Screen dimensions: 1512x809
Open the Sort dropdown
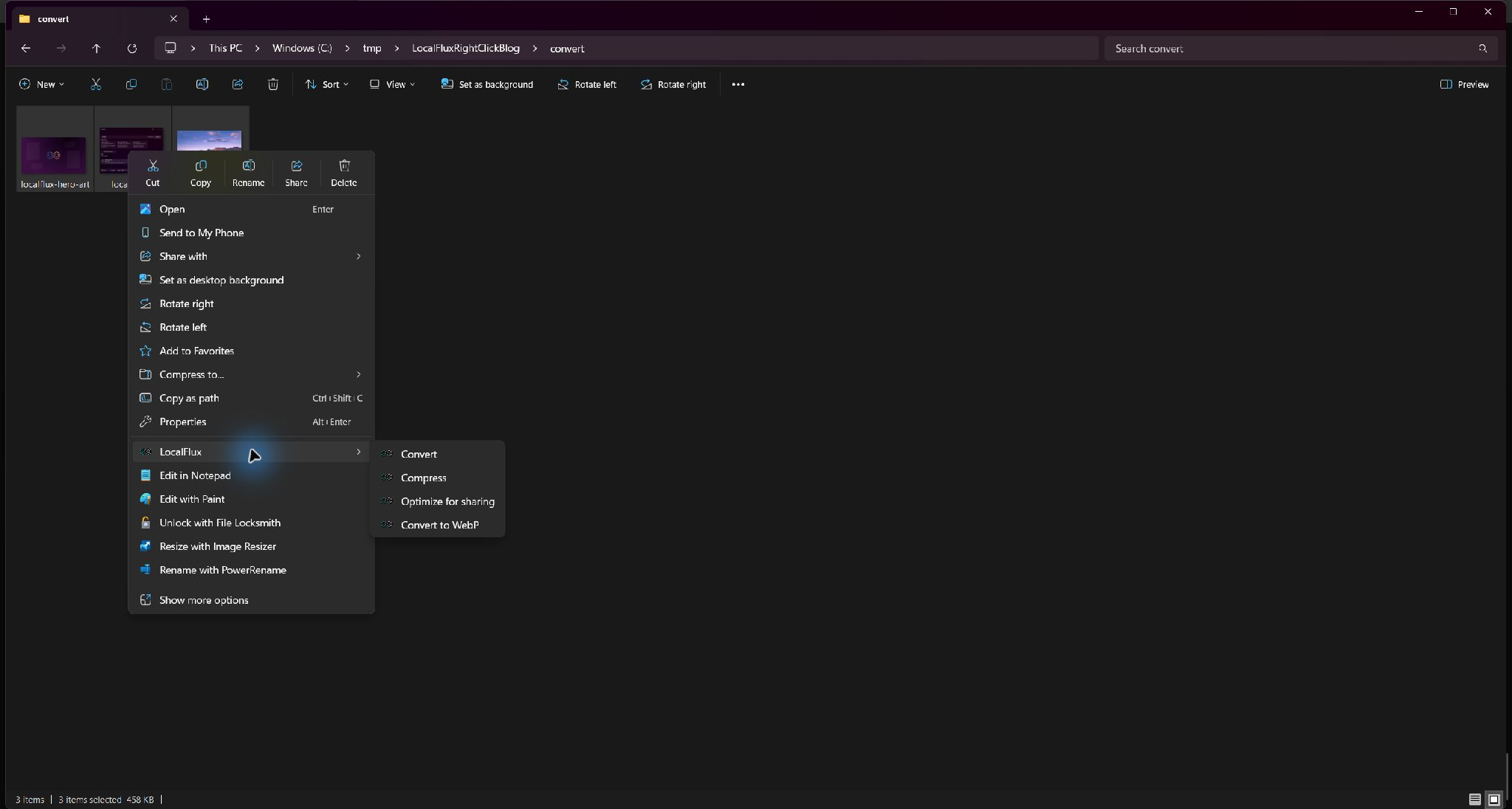(326, 84)
